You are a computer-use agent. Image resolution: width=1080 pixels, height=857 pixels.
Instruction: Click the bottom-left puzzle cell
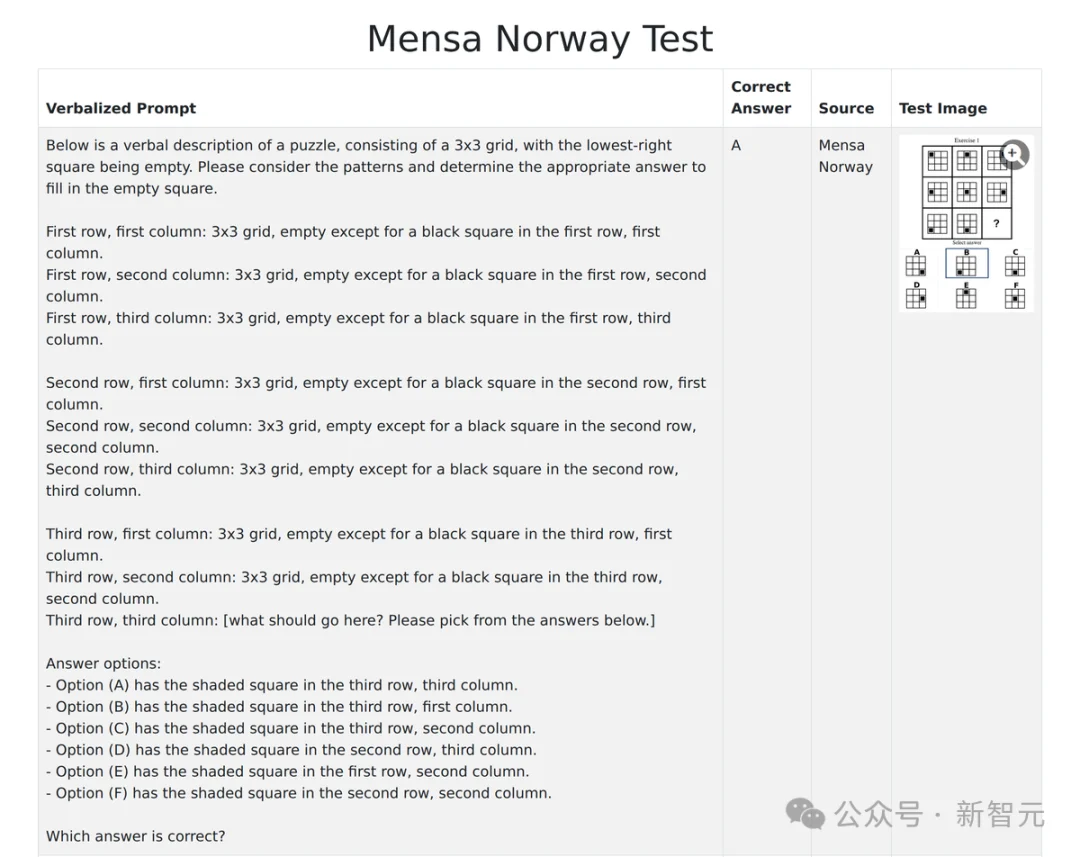pyautogui.click(x=937, y=223)
